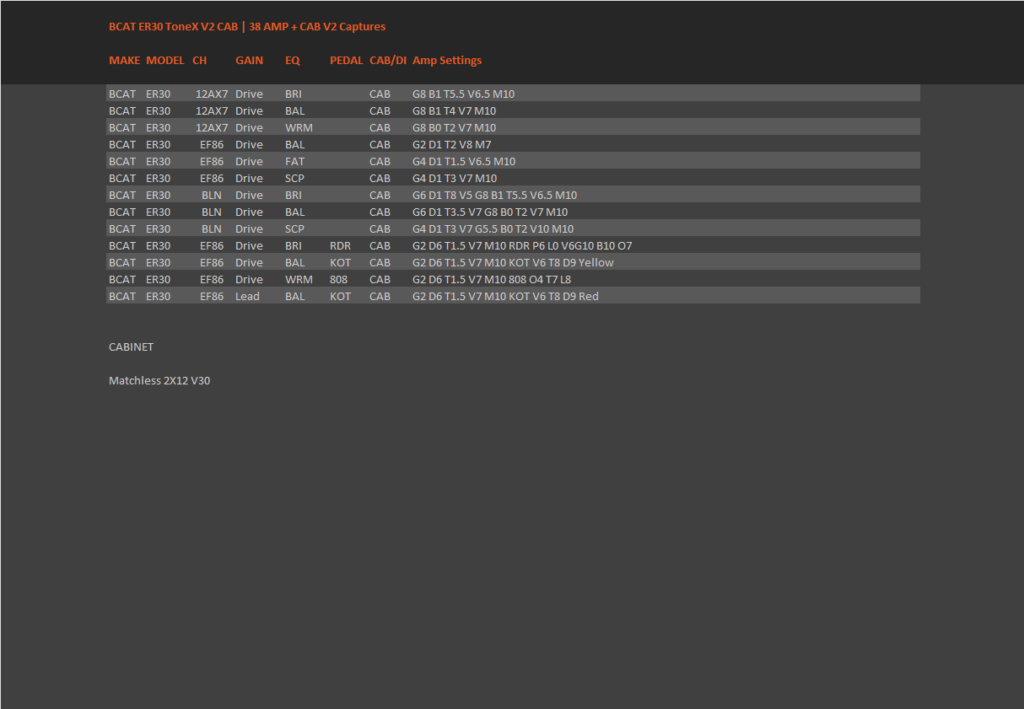This screenshot has width=1024, height=709.
Task: Click 'CAB' cell in Lead gain row
Action: pos(379,296)
